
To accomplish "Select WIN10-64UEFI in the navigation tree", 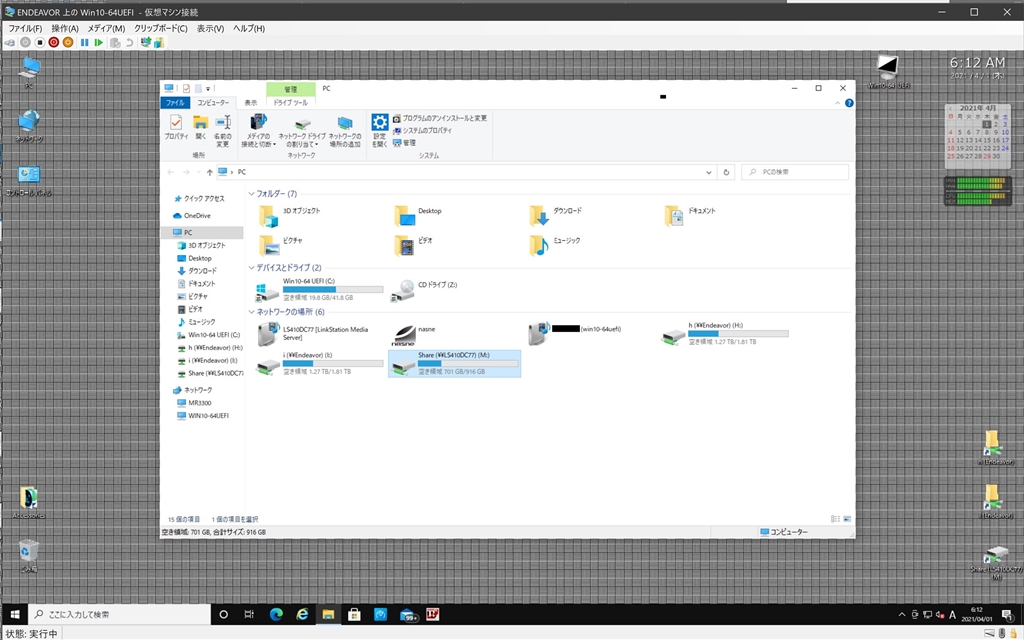I will [x=204, y=416].
